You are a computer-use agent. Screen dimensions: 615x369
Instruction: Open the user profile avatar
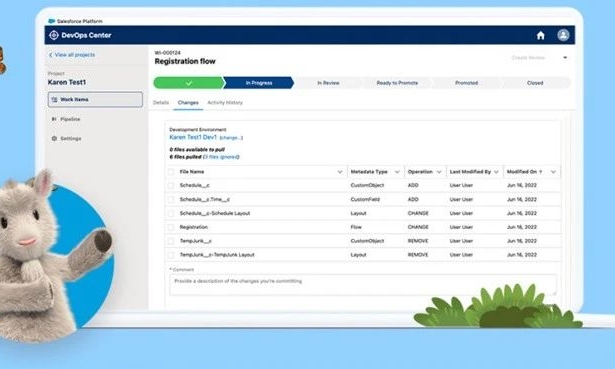tap(563, 35)
